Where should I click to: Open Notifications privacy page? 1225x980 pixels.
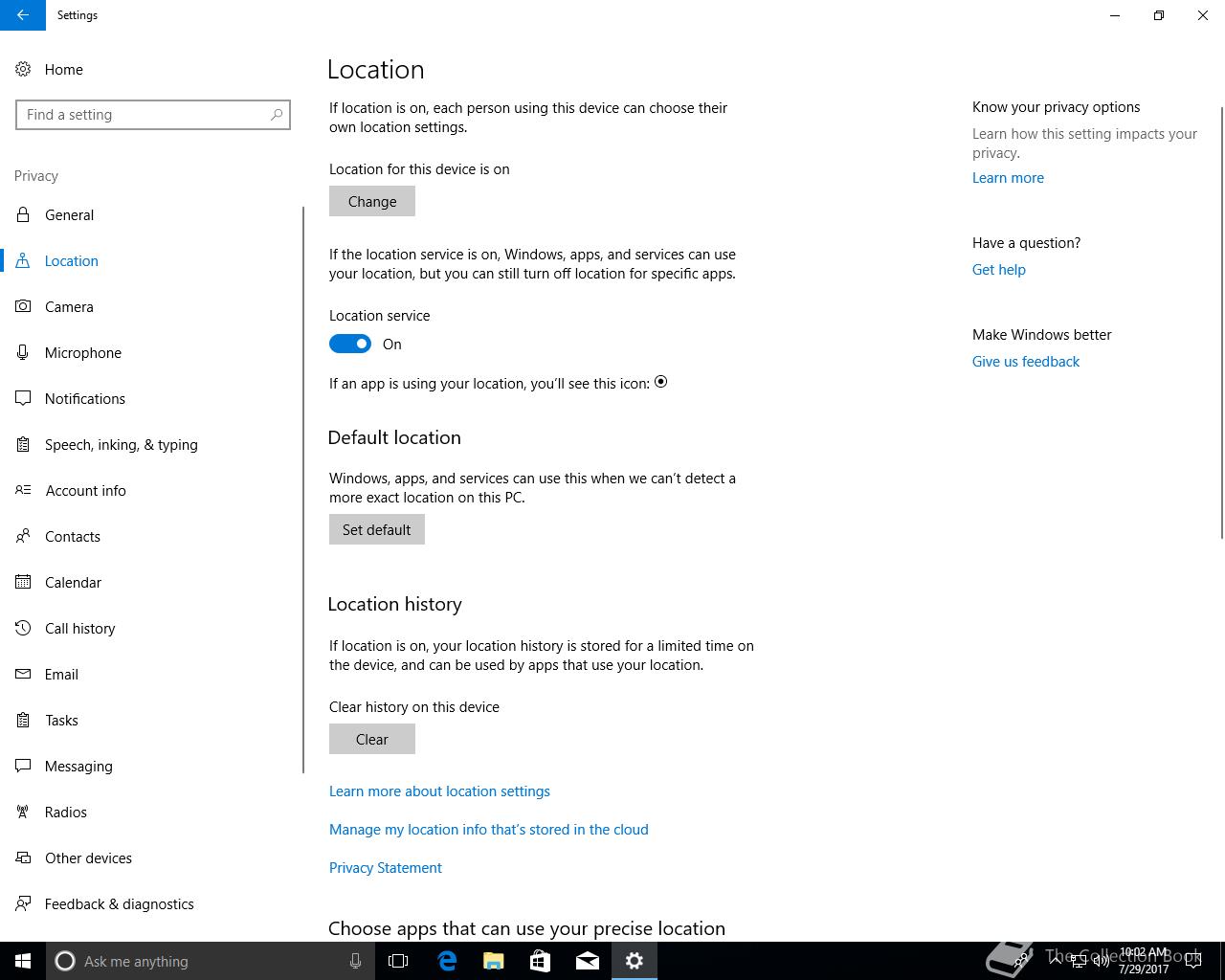[x=153, y=398]
